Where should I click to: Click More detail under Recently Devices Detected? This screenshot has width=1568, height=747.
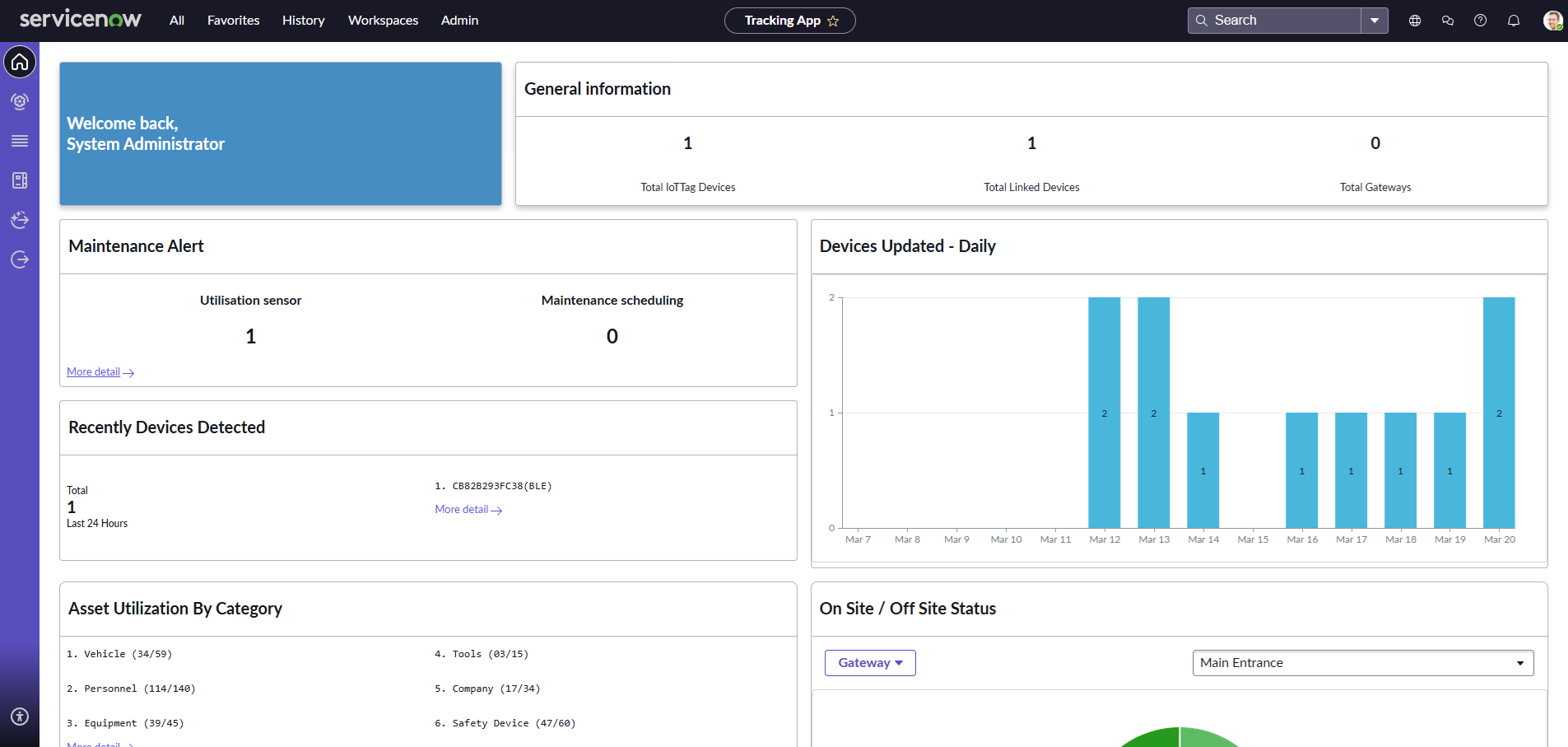point(468,510)
